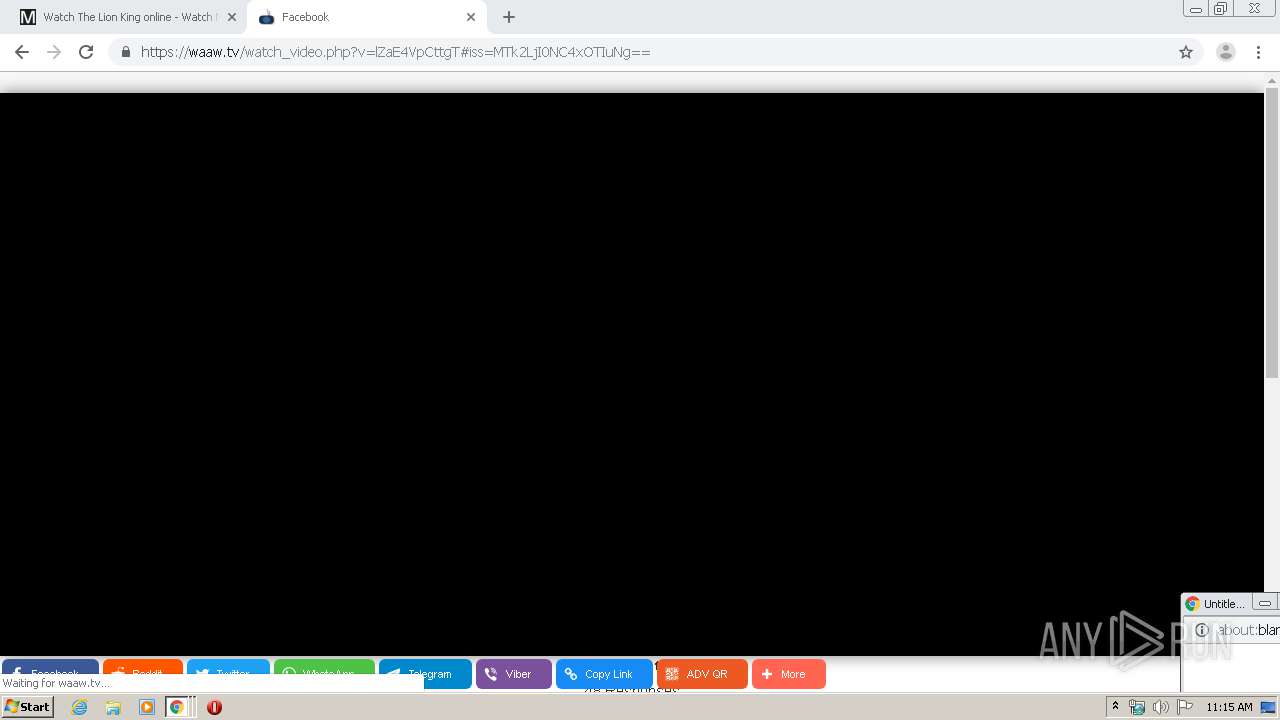View site security lock info

(x=125, y=52)
